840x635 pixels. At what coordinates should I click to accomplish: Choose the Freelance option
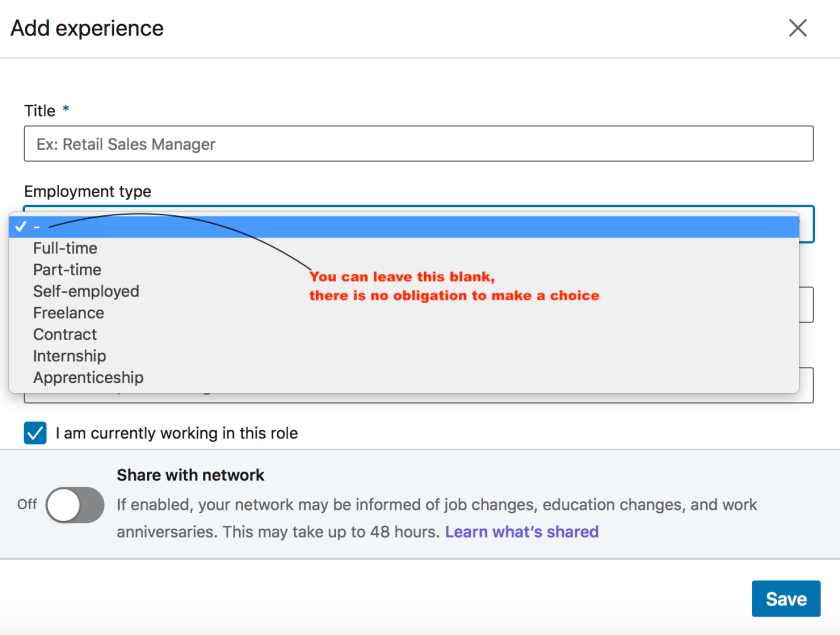pos(68,313)
